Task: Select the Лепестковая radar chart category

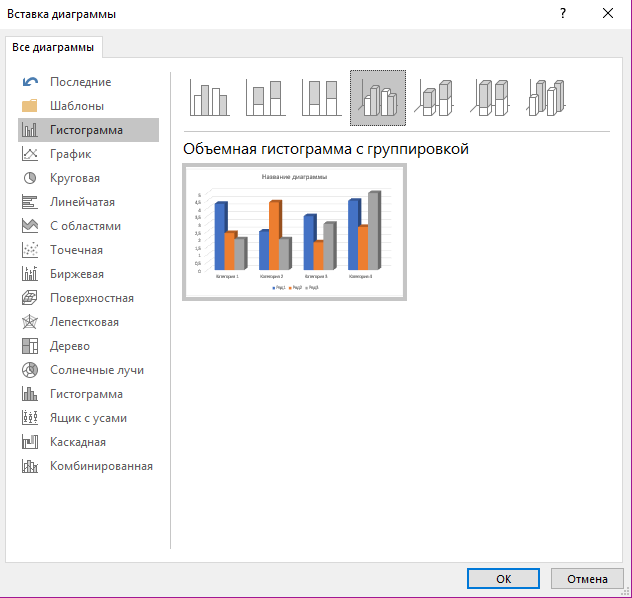Action: (x=89, y=322)
